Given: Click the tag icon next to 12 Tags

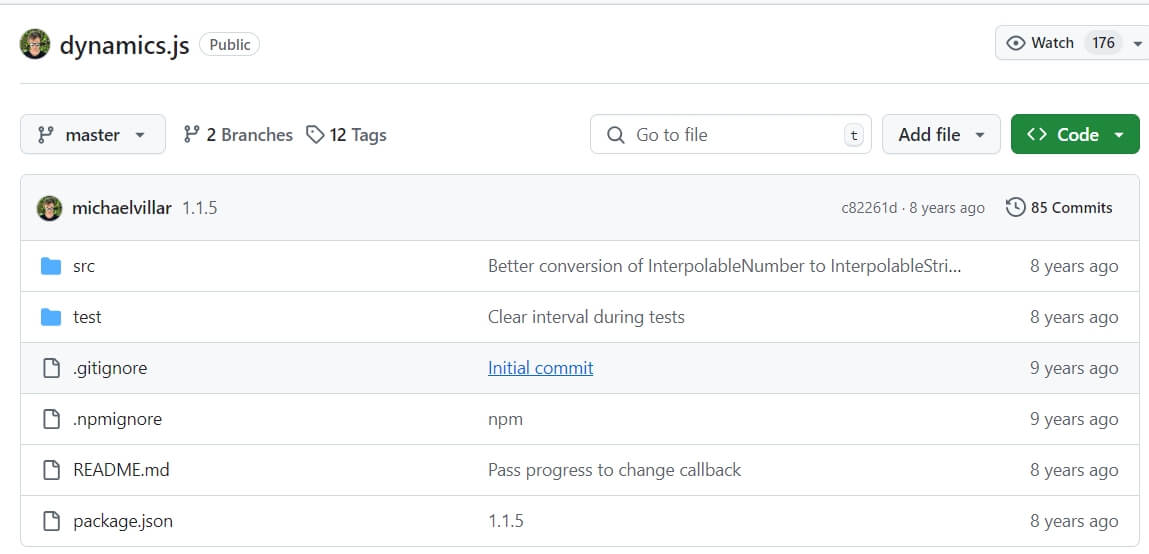Looking at the screenshot, I should (x=315, y=135).
